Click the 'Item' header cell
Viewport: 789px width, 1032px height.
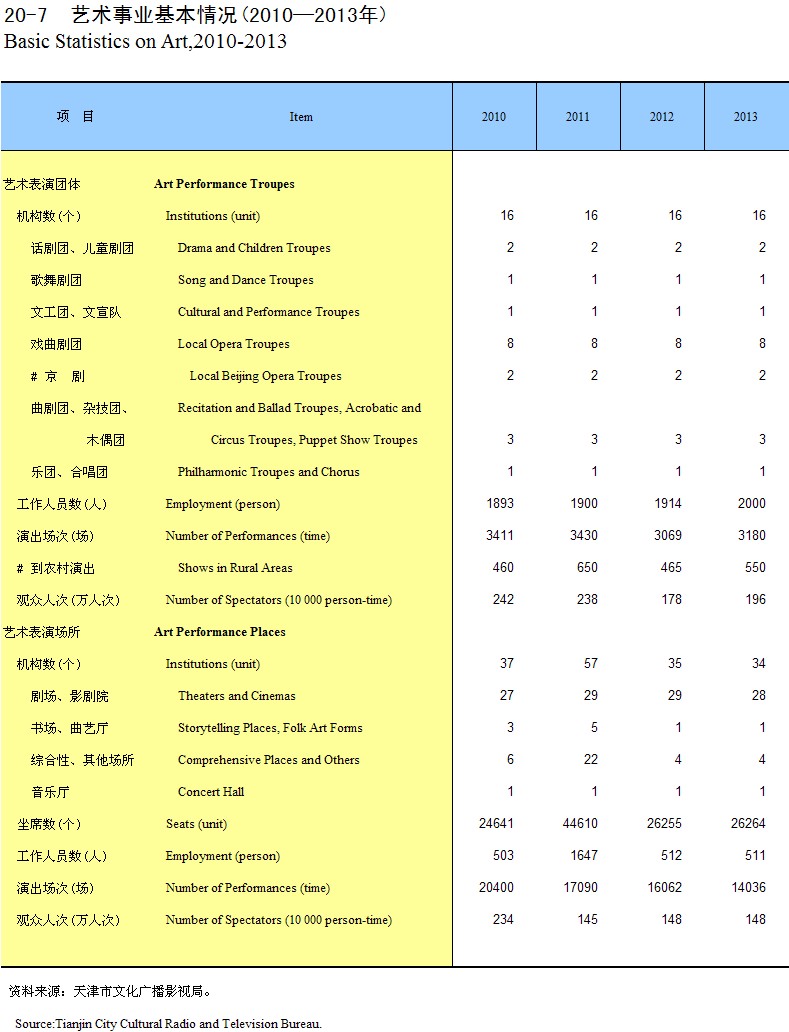(301, 117)
